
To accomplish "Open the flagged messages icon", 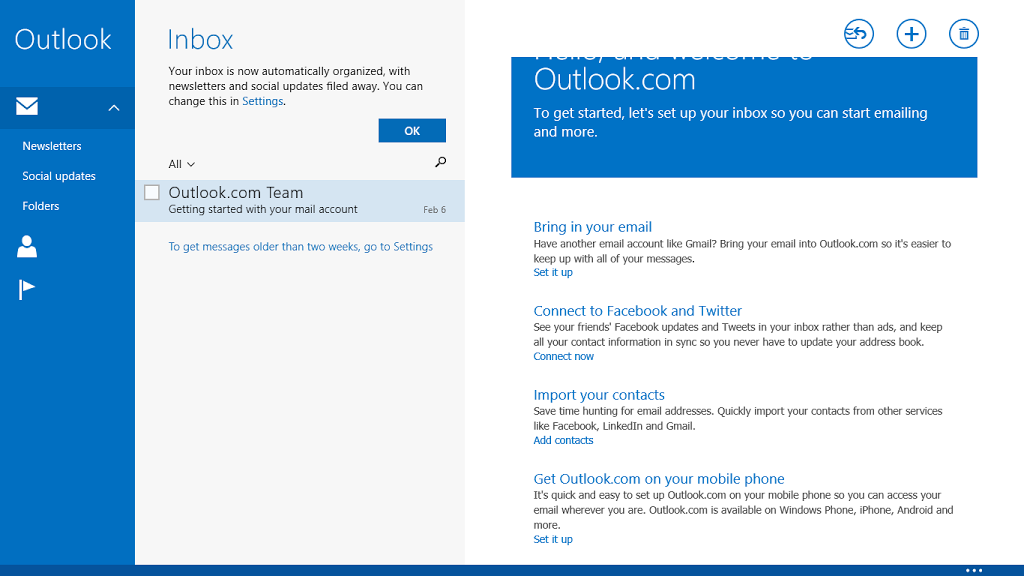I will [27, 290].
